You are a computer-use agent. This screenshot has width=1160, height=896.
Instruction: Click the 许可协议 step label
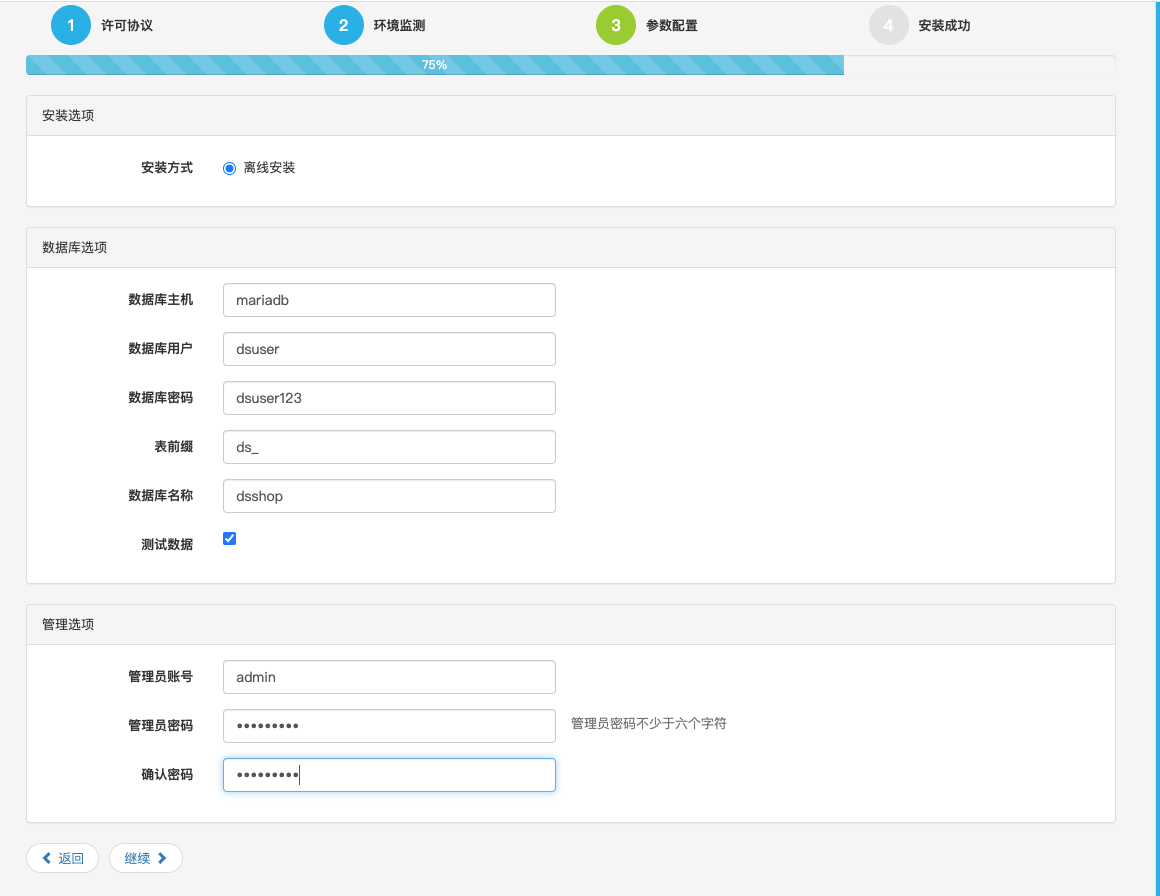tap(127, 26)
